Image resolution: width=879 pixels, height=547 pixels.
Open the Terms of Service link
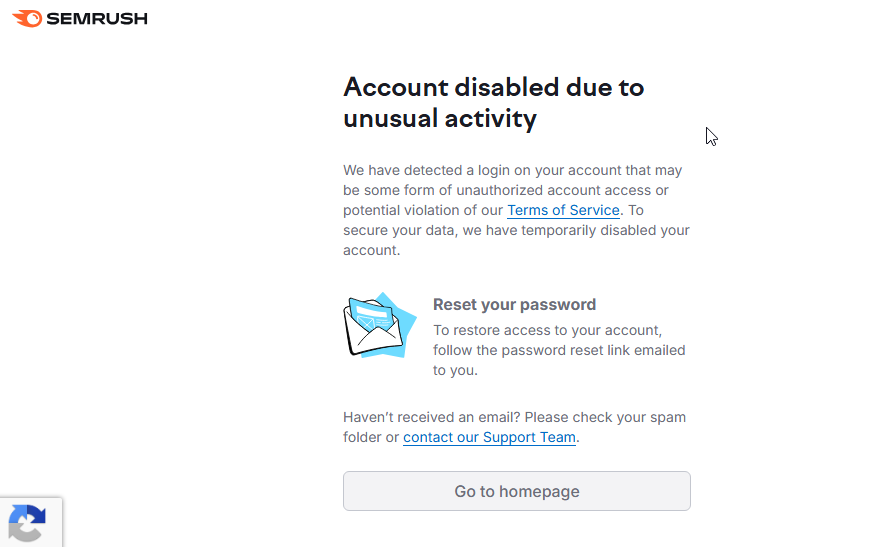tap(564, 210)
